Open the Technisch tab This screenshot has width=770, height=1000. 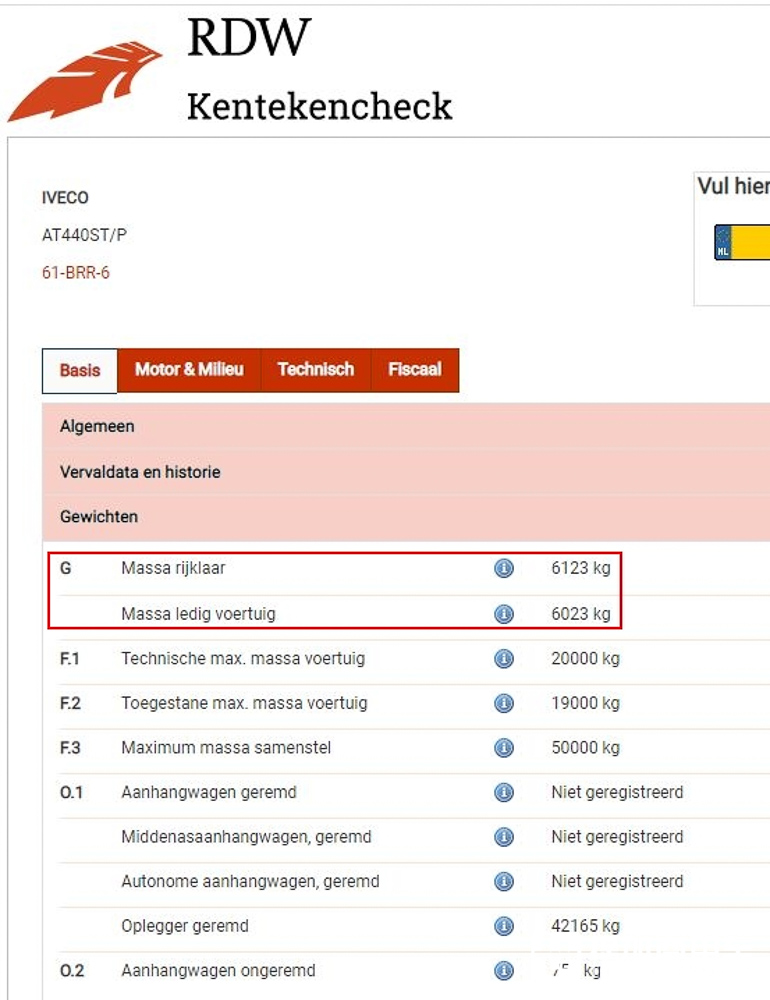tap(315, 370)
